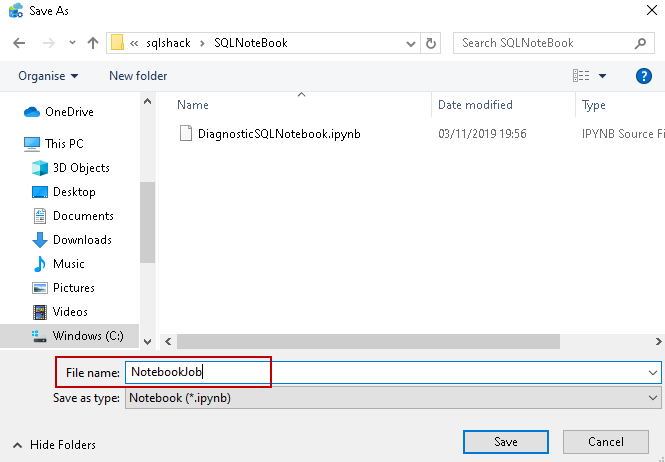
Task: Change the view layout icon
Action: click(581, 76)
